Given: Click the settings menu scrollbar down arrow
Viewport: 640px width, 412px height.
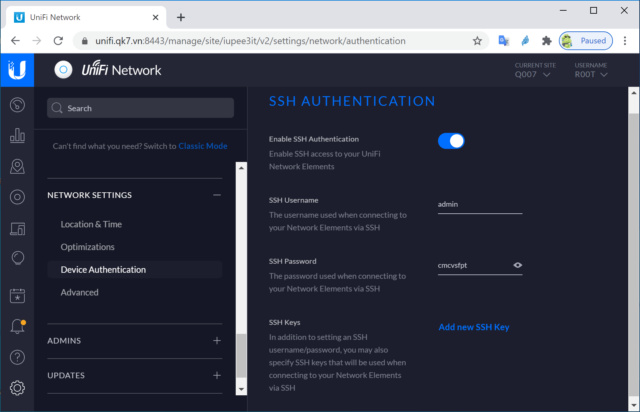Looking at the screenshot, I should (241, 389).
